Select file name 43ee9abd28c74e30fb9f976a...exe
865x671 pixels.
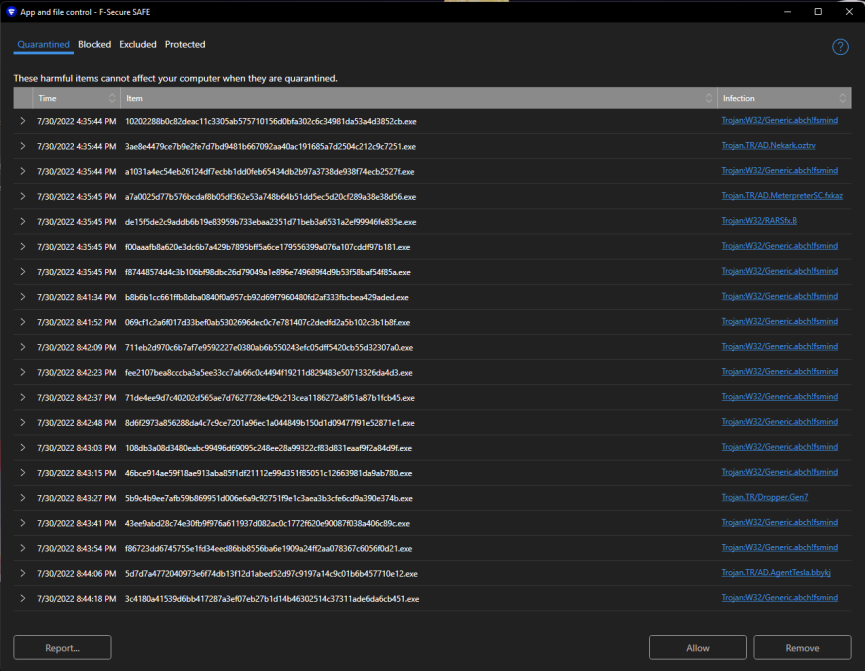(267, 524)
